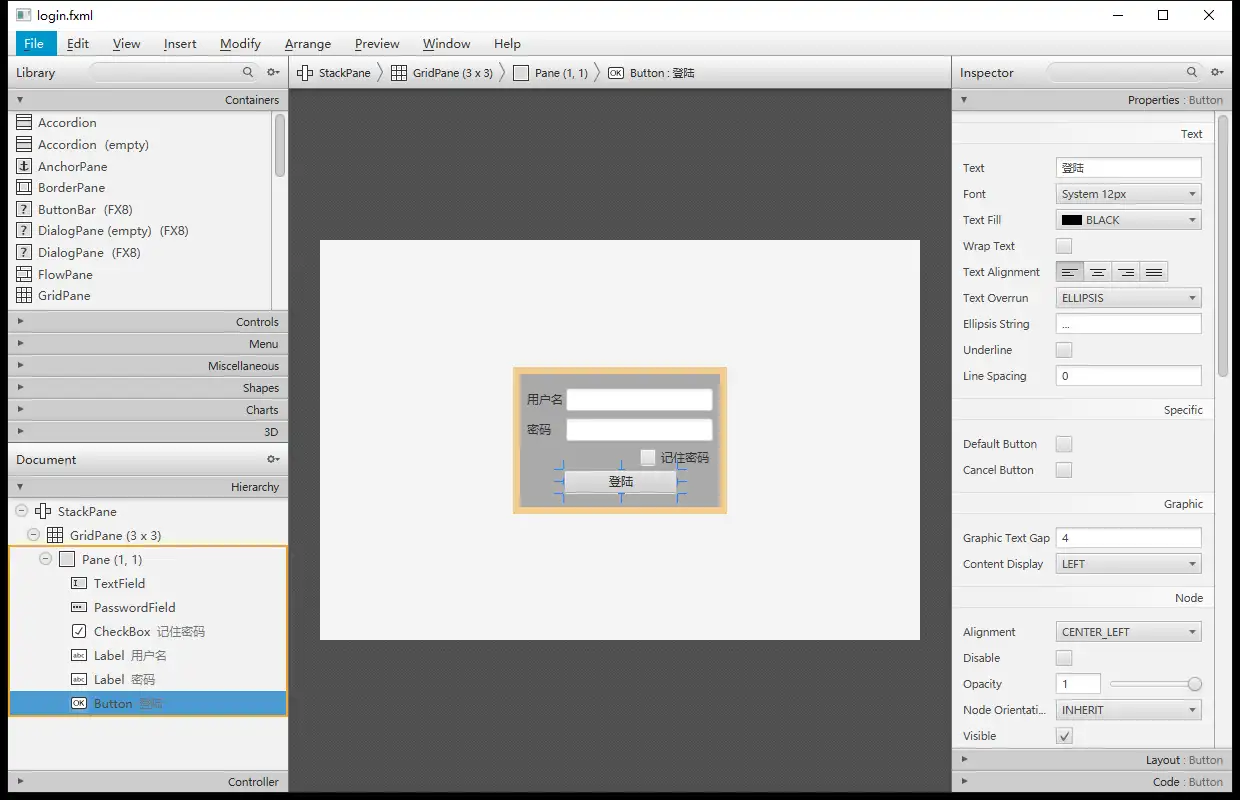The width and height of the screenshot is (1240, 800).
Task: Click the Opacity slider handle
Action: coord(1194,684)
